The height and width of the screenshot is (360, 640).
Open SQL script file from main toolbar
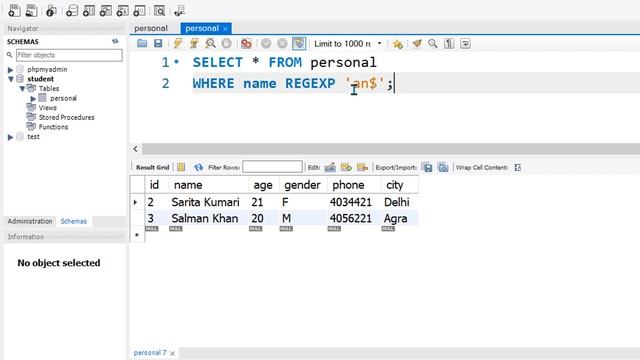point(31,10)
